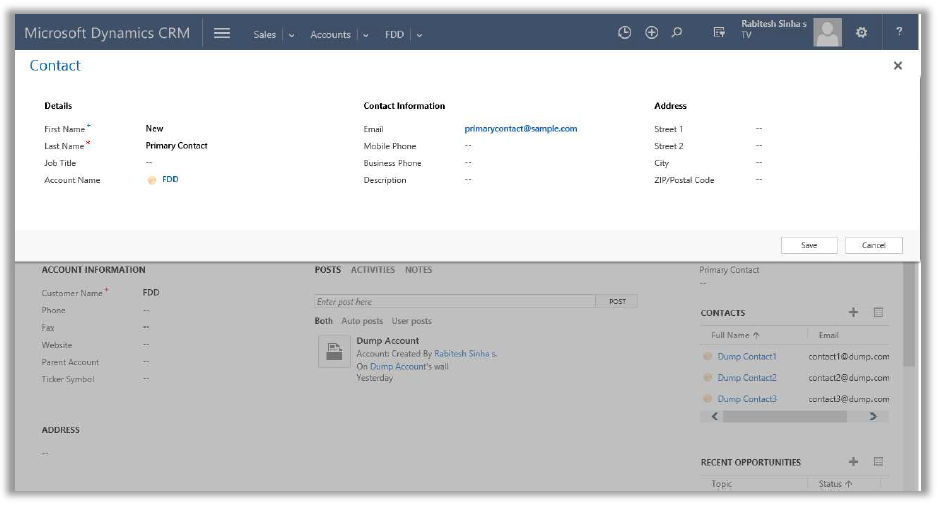This screenshot has width=950, height=514.
Task: Open the settings gear icon
Action: tap(861, 33)
